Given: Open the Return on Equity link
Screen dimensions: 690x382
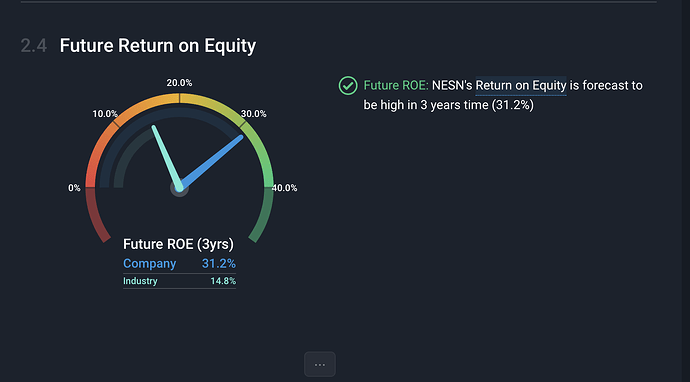Looking at the screenshot, I should click(521, 85).
